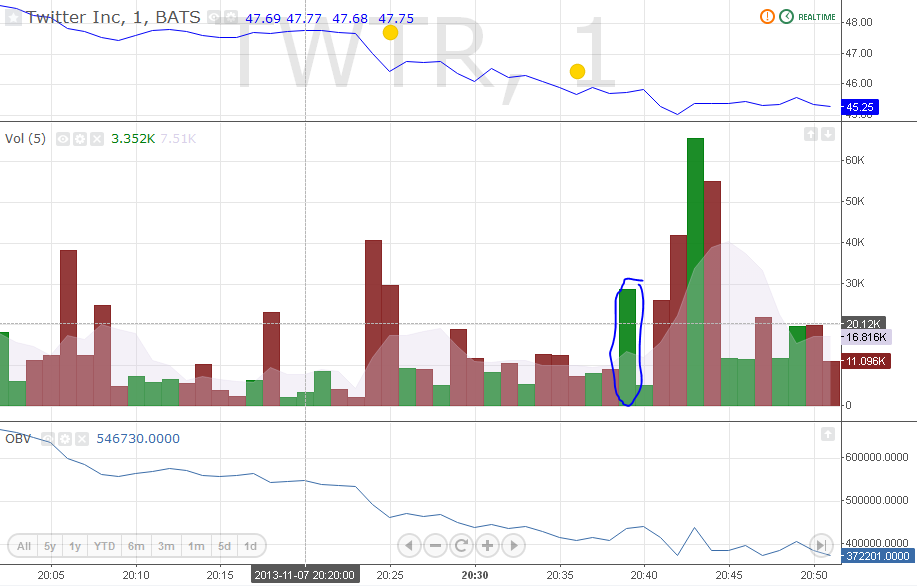Remove the Vol (5) indicator with X

click(x=97, y=139)
